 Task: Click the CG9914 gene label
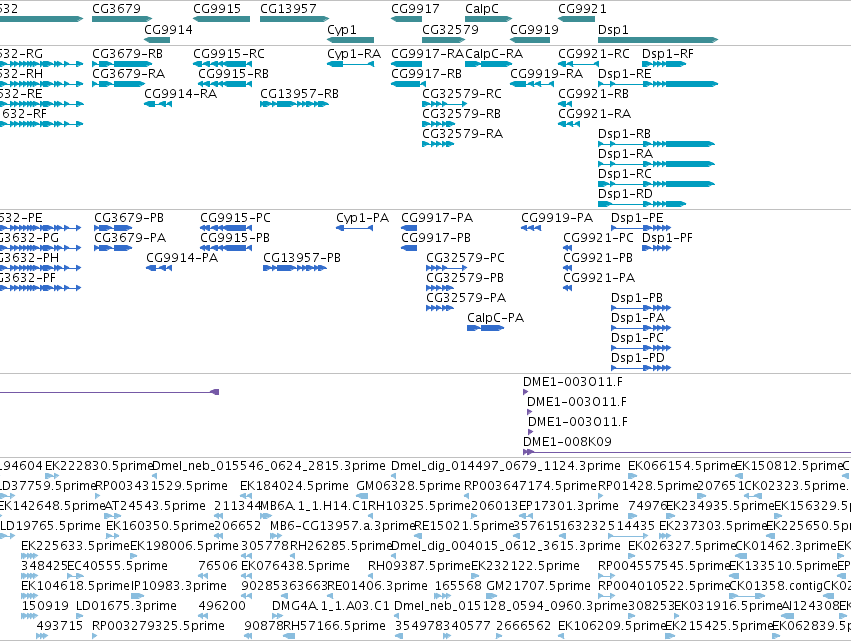168,29
